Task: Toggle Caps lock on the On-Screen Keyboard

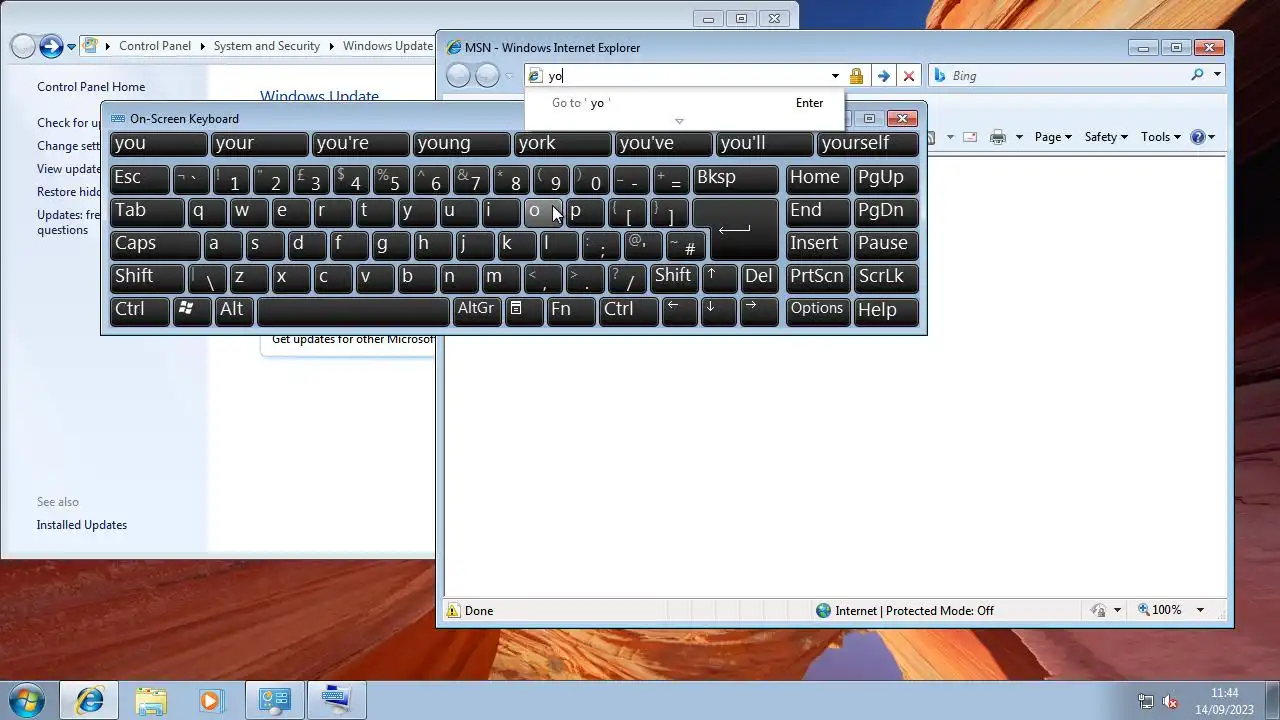Action: pos(155,244)
